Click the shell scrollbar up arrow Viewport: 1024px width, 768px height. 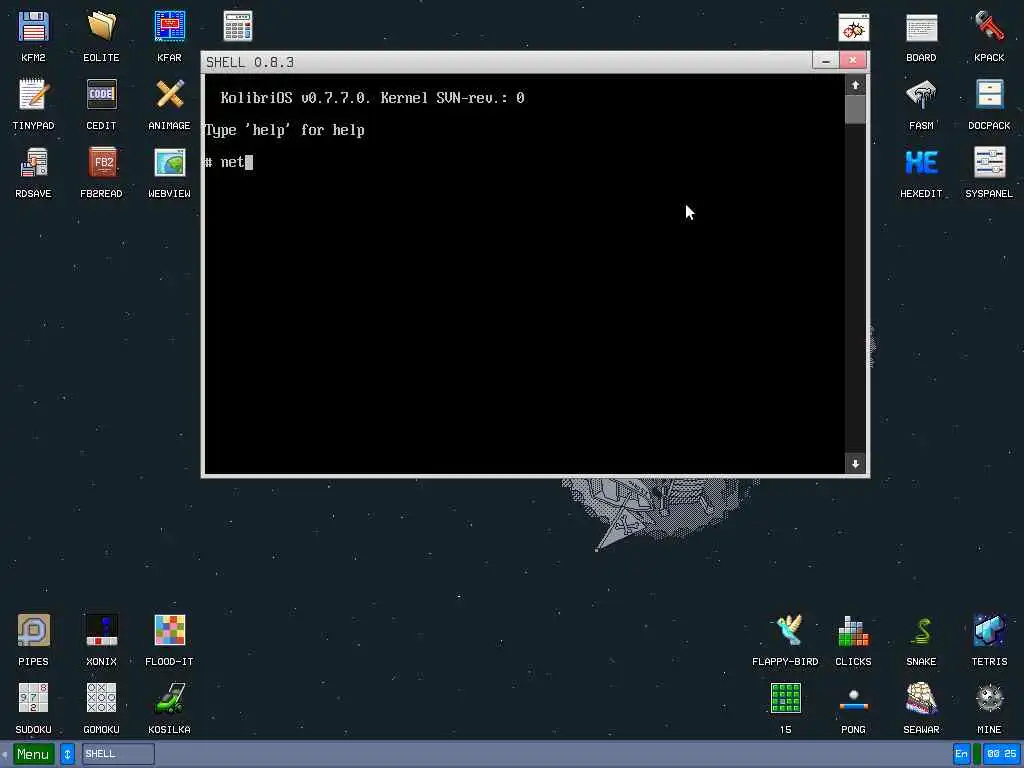click(856, 86)
